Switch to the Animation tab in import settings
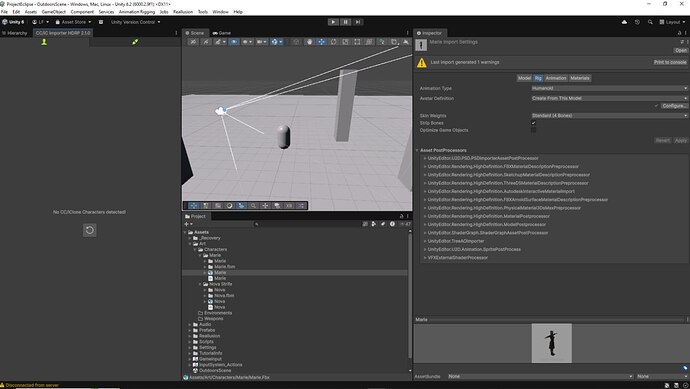This screenshot has height=389, width=690. click(556, 78)
